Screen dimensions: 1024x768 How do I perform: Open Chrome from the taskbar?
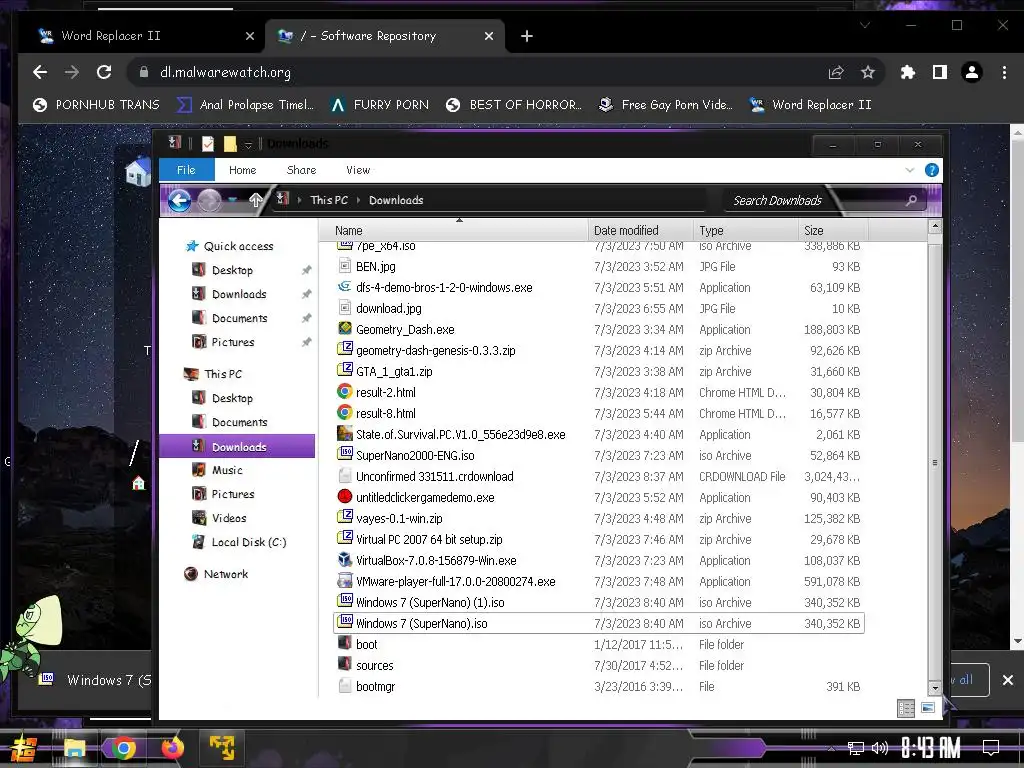point(123,748)
